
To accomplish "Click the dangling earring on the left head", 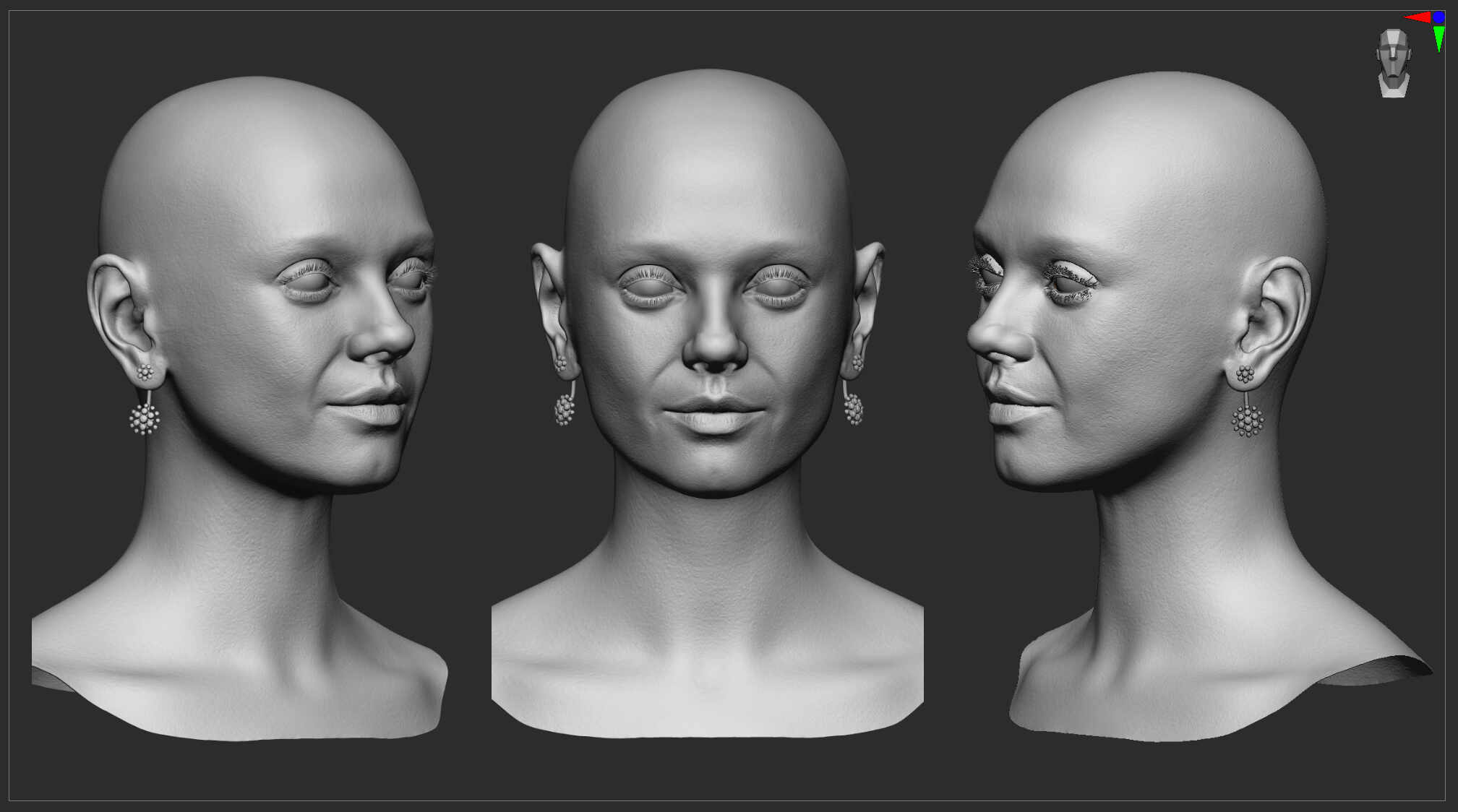I will [145, 418].
